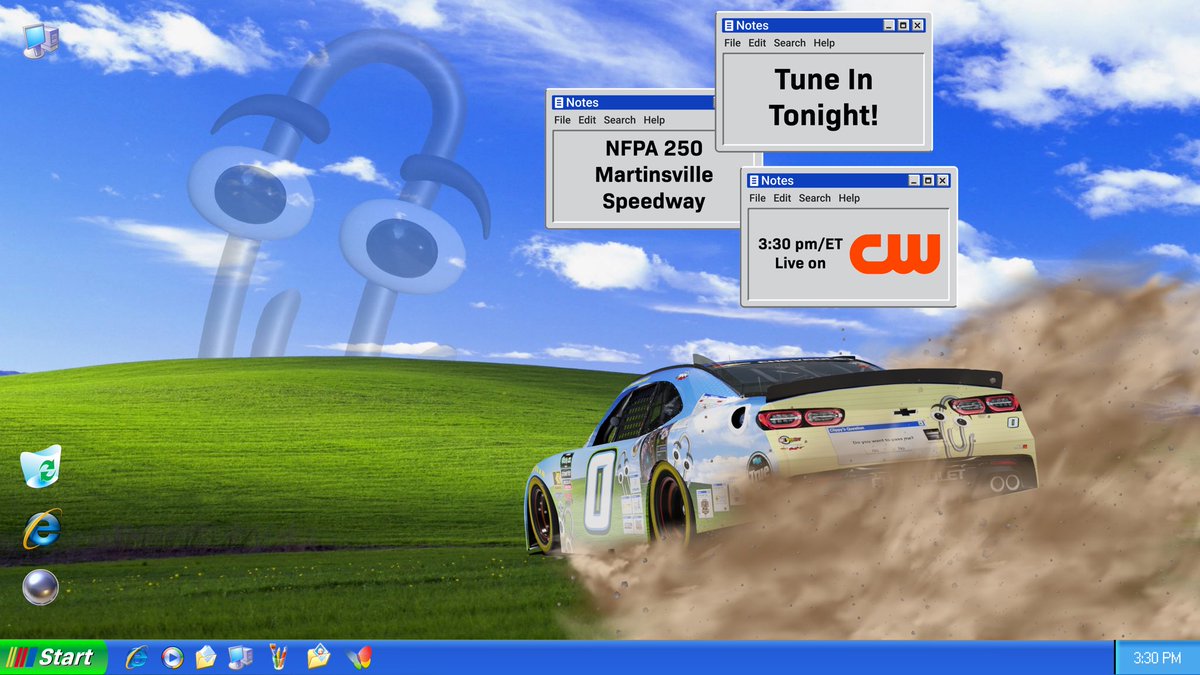
Task: Minimize the CW Live on Notes window
Action: (913, 180)
